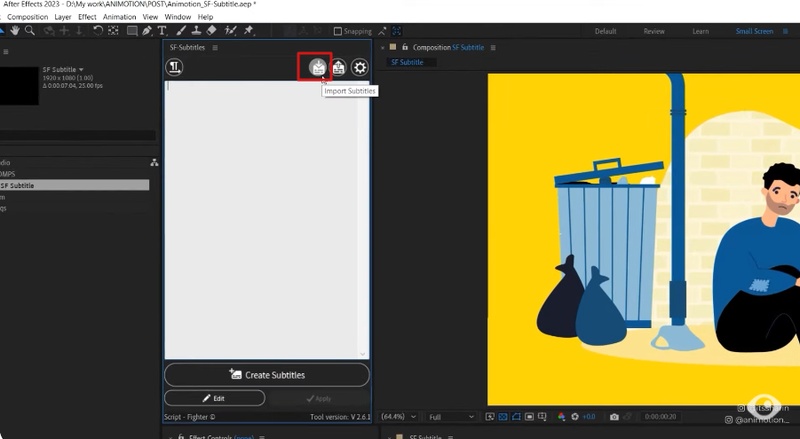Click the text direction paragraph icon
Screen dimensions: 800x439
click(x=175, y=68)
